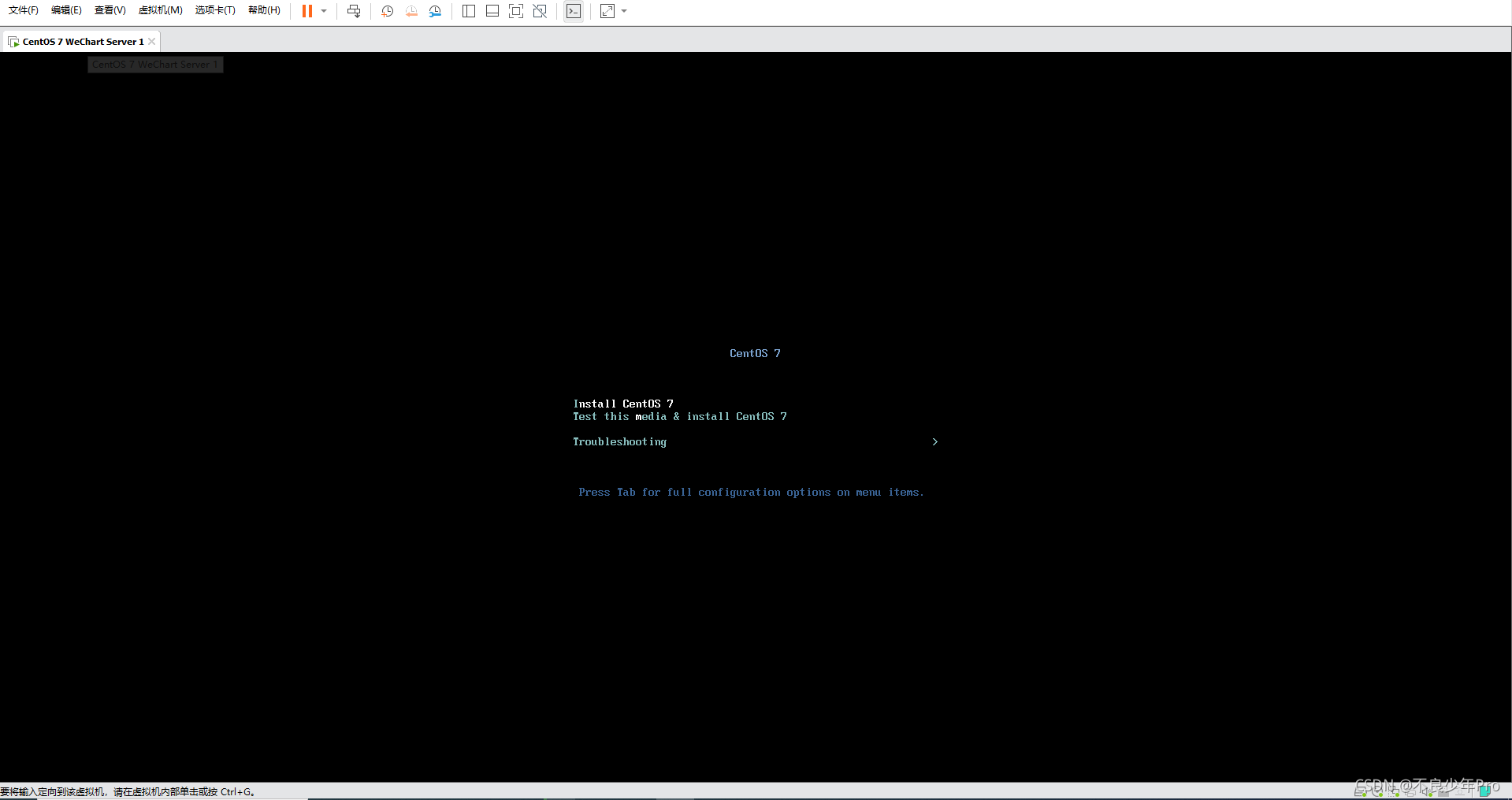Open the 查看(V) menu
Screen dimensions: 1512x800
(x=110, y=10)
